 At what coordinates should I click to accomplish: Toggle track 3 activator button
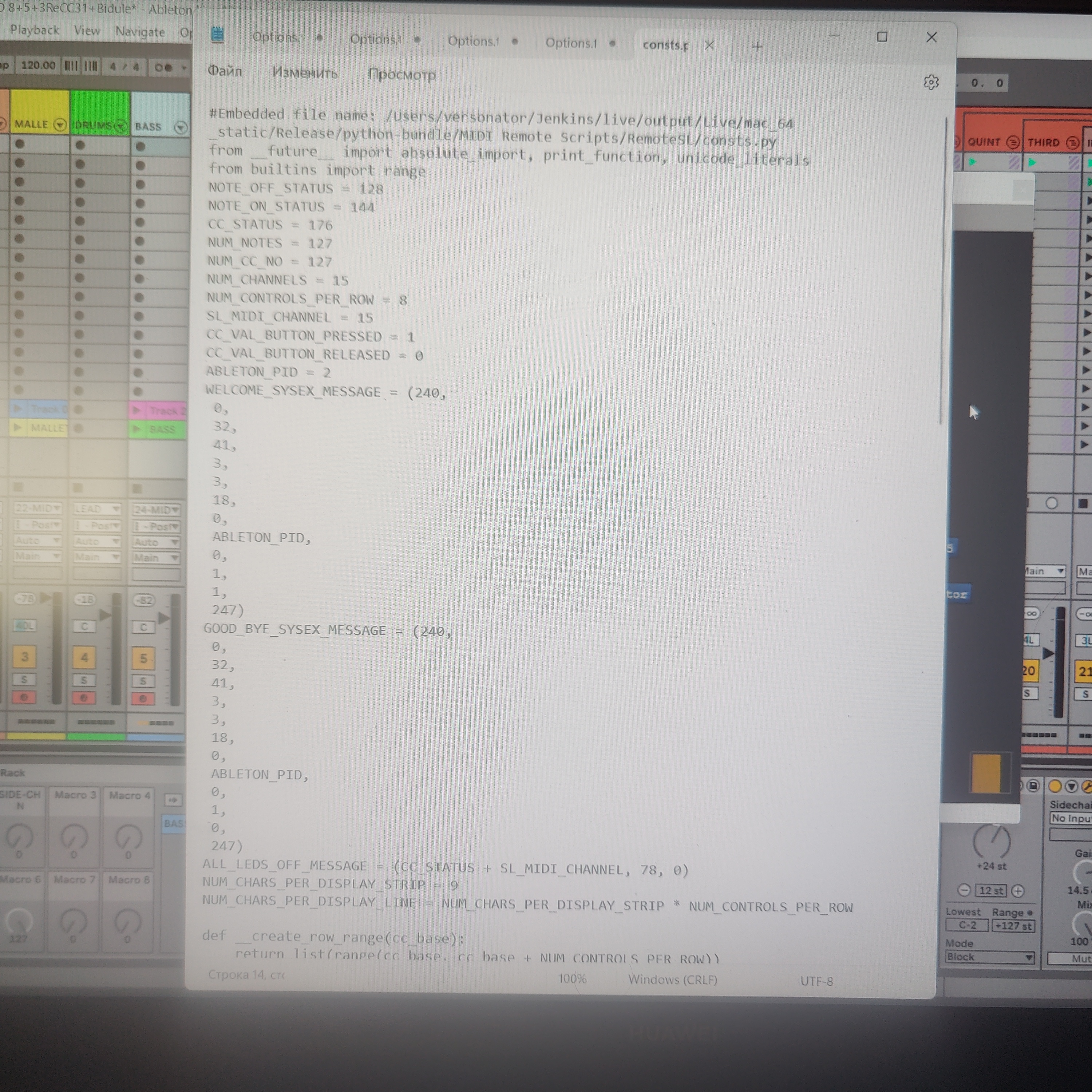[24, 657]
